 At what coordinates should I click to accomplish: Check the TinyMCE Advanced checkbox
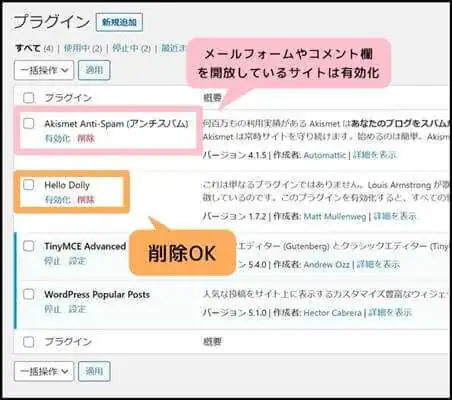click(x=29, y=246)
